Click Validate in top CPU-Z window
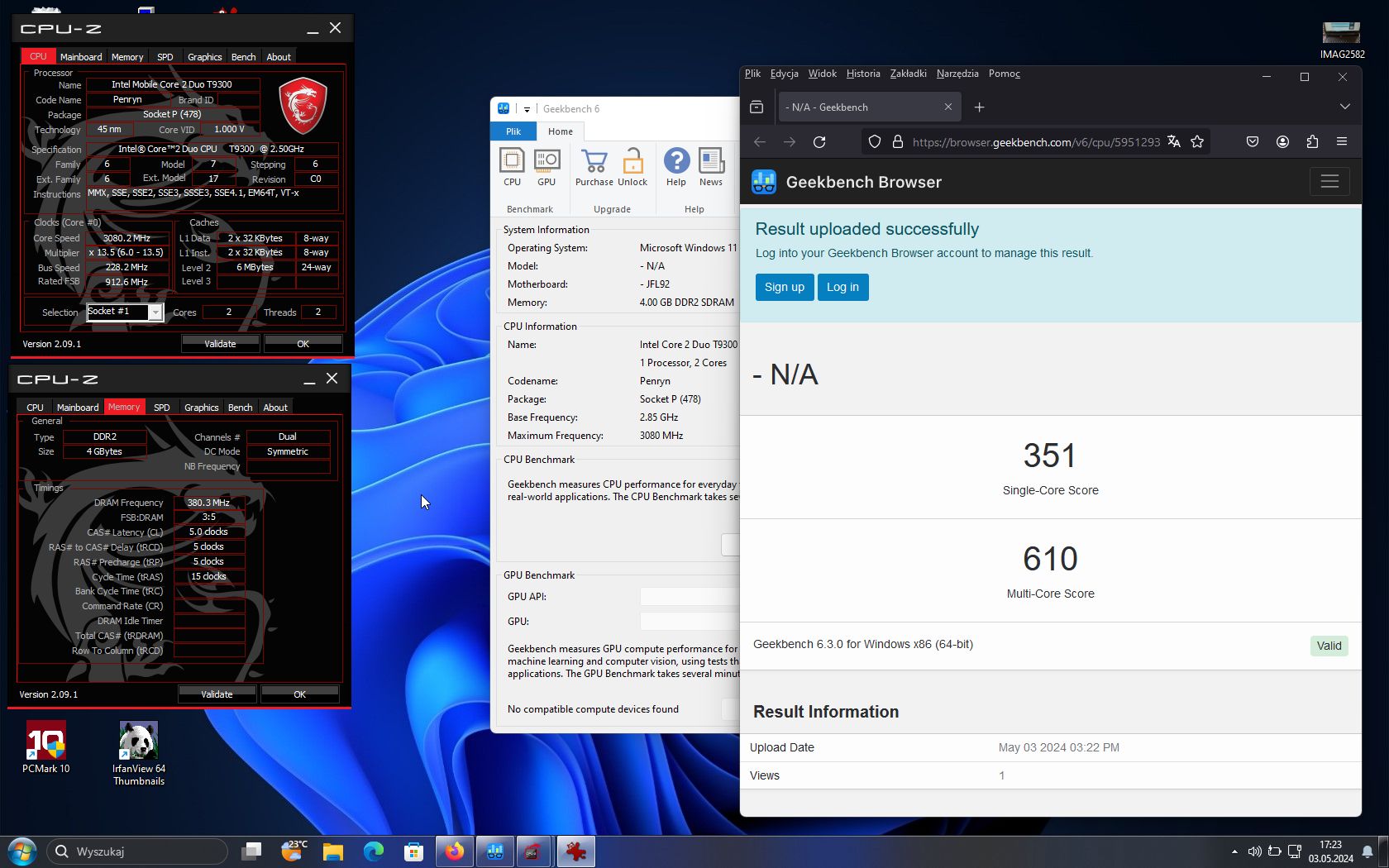Viewport: 1389px width, 868px height. point(220,344)
